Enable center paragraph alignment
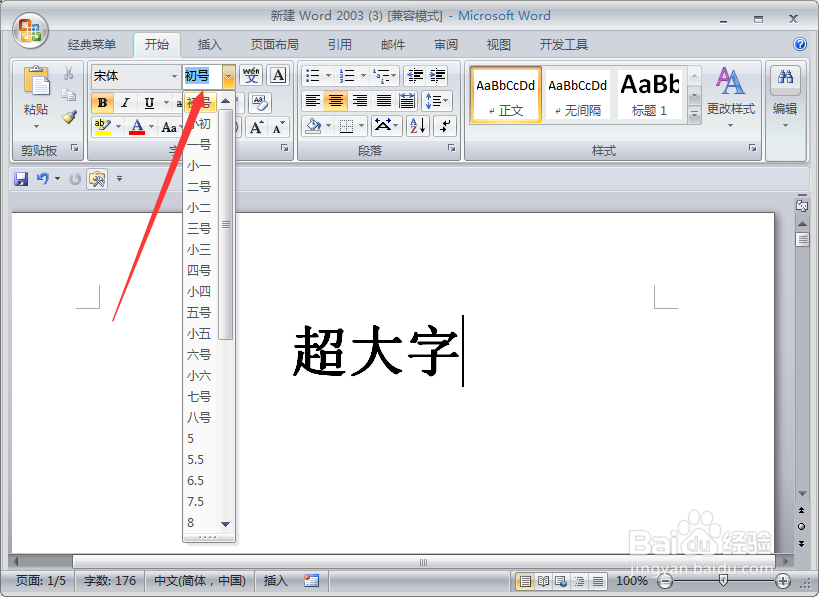The height and width of the screenshot is (597, 819). click(335, 102)
